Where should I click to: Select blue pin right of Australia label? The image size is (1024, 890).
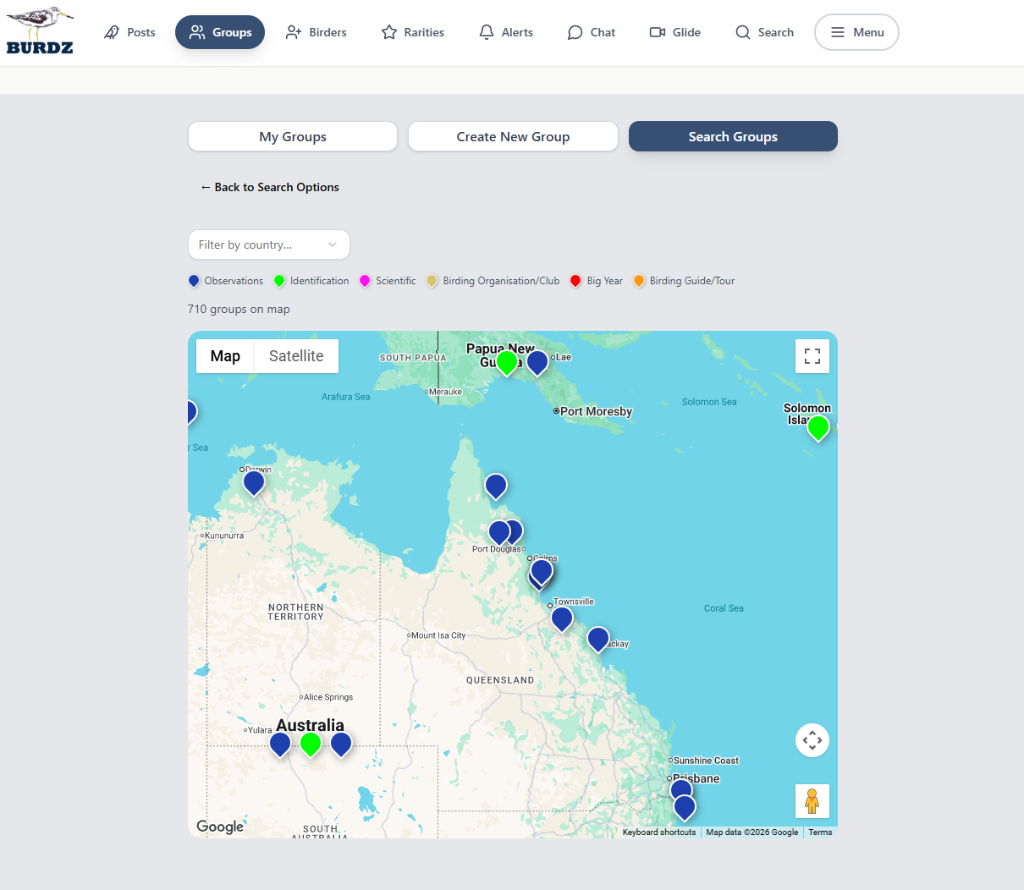pyautogui.click(x=341, y=744)
